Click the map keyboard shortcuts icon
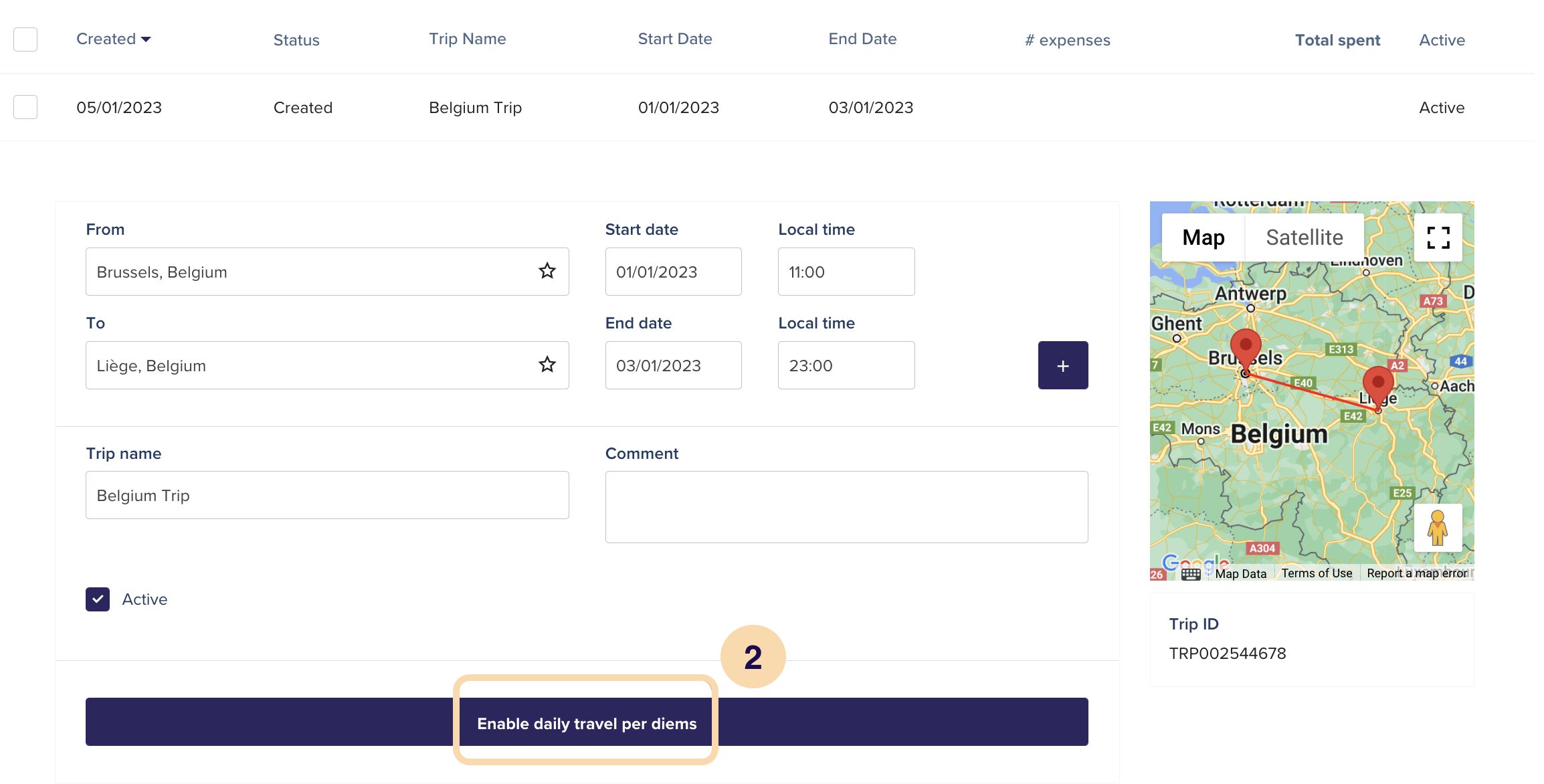1544x784 pixels. 1191,574
